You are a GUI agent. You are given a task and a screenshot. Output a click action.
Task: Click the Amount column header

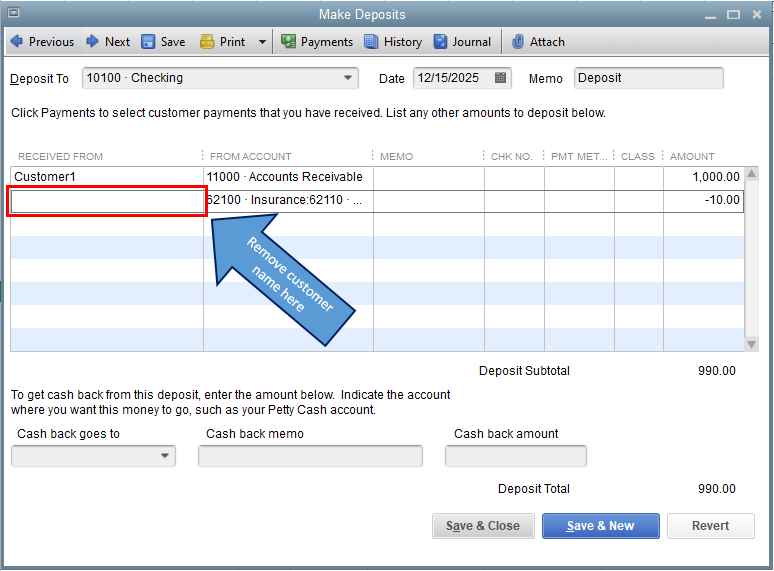coord(692,156)
